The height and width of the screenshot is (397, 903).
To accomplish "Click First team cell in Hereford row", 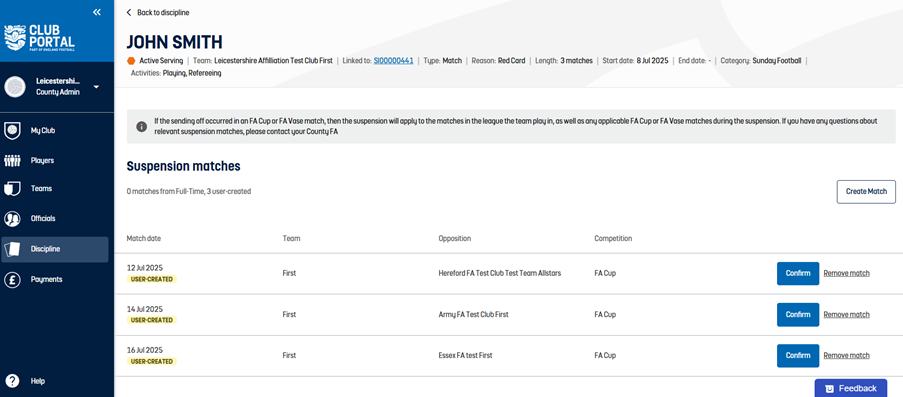I will (289, 274).
